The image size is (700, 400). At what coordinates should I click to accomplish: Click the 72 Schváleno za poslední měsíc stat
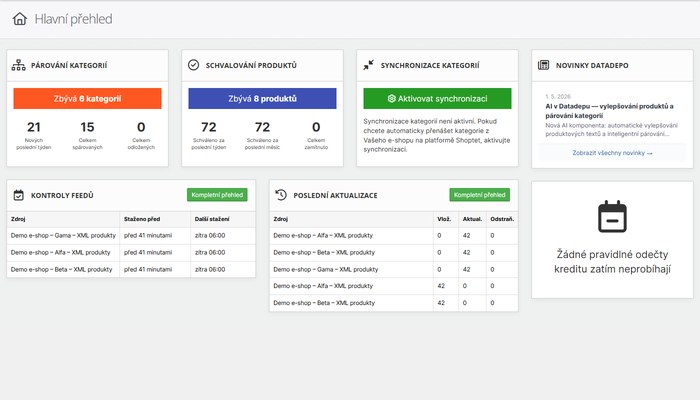pos(262,135)
